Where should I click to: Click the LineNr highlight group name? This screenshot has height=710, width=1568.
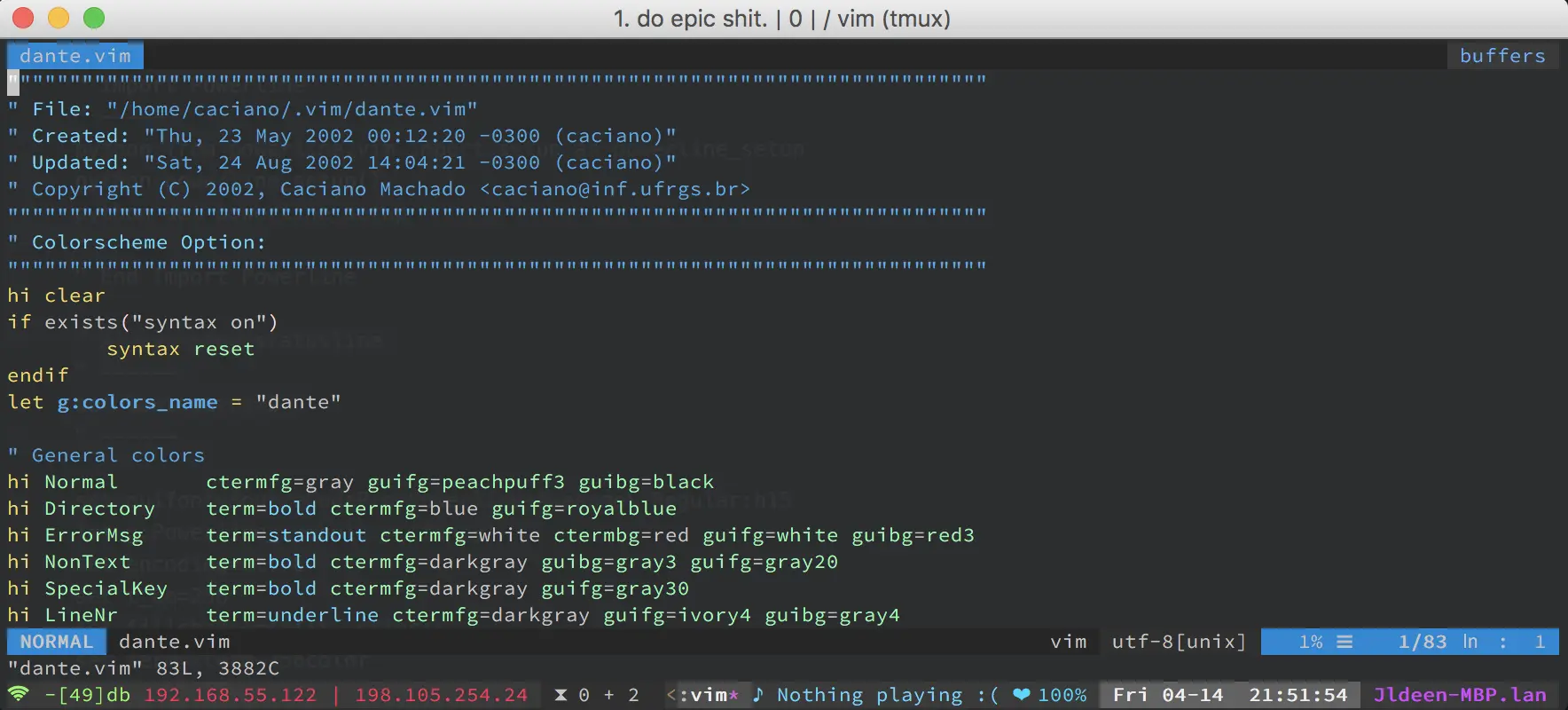pyautogui.click(x=82, y=615)
